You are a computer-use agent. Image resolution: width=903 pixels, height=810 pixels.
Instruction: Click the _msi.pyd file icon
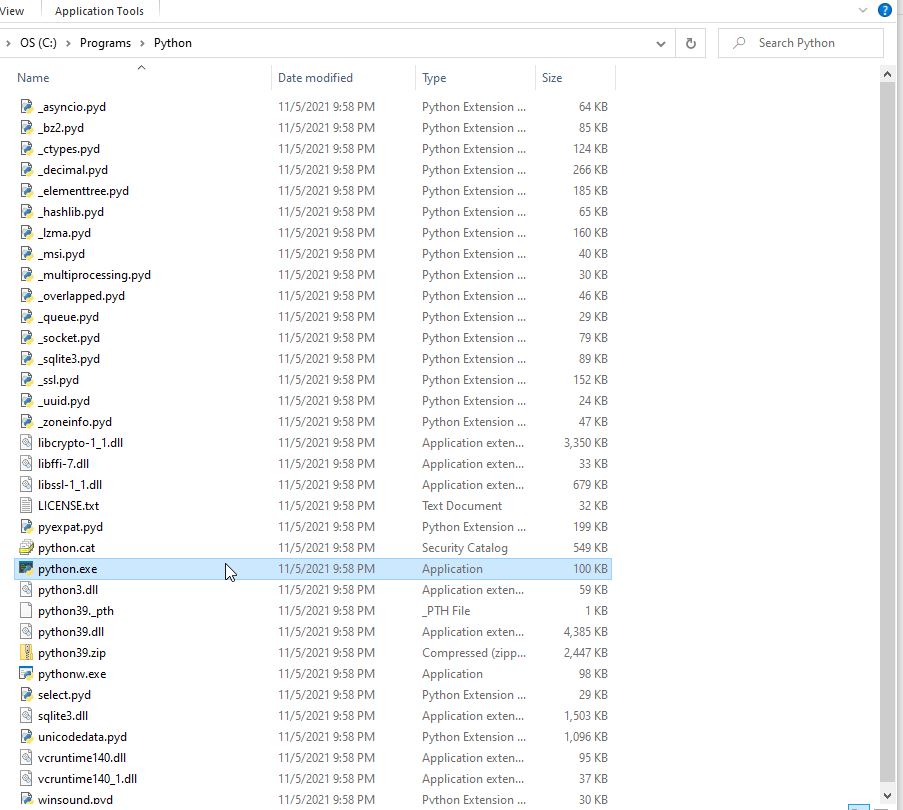coord(26,253)
